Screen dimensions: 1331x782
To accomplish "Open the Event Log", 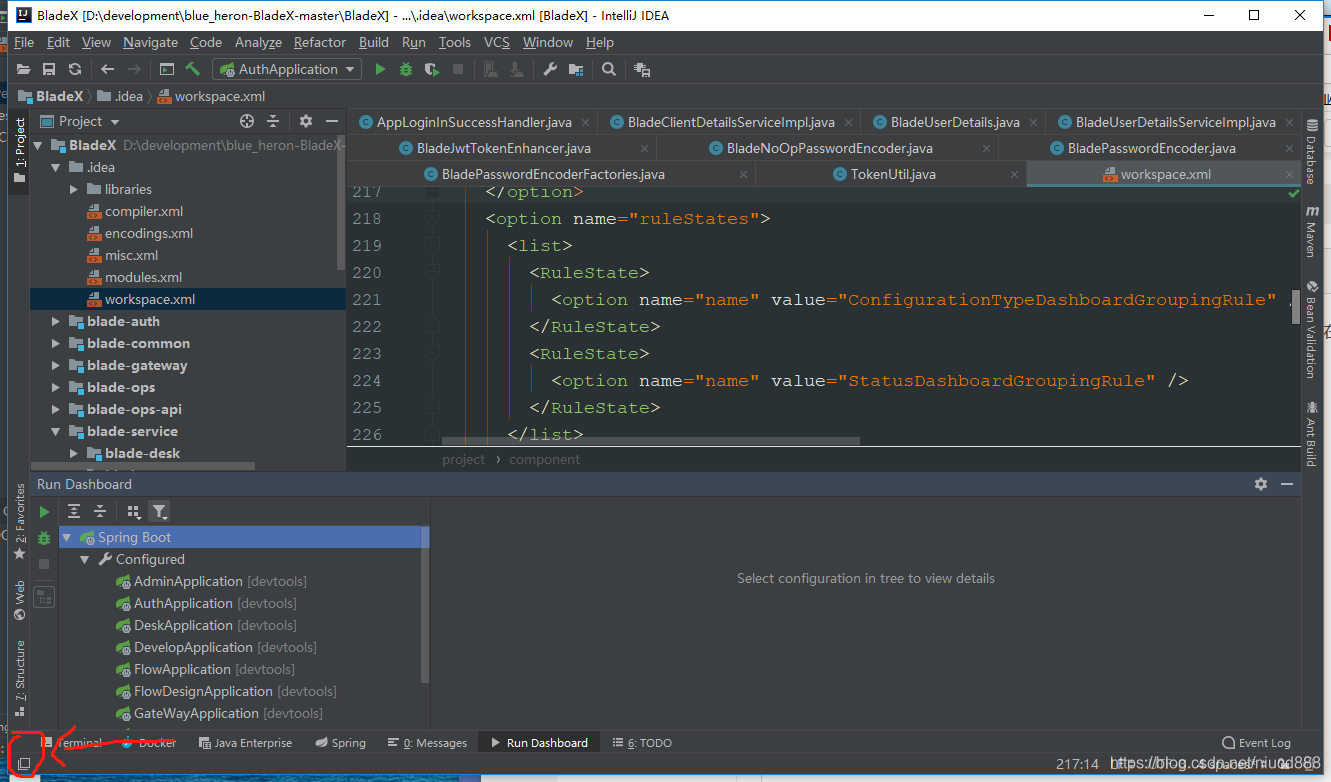I will point(1257,743).
